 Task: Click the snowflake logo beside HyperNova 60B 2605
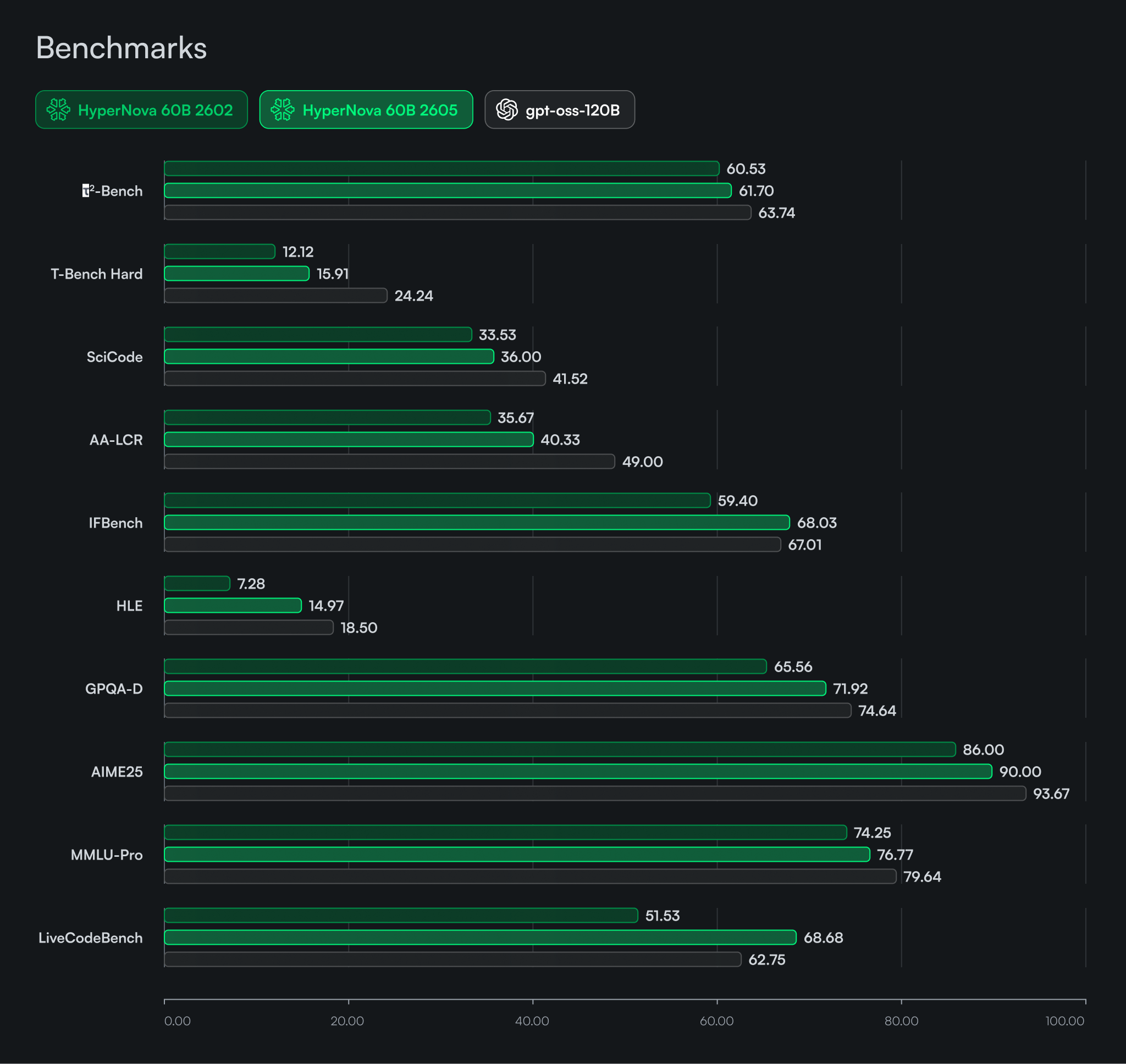[283, 109]
